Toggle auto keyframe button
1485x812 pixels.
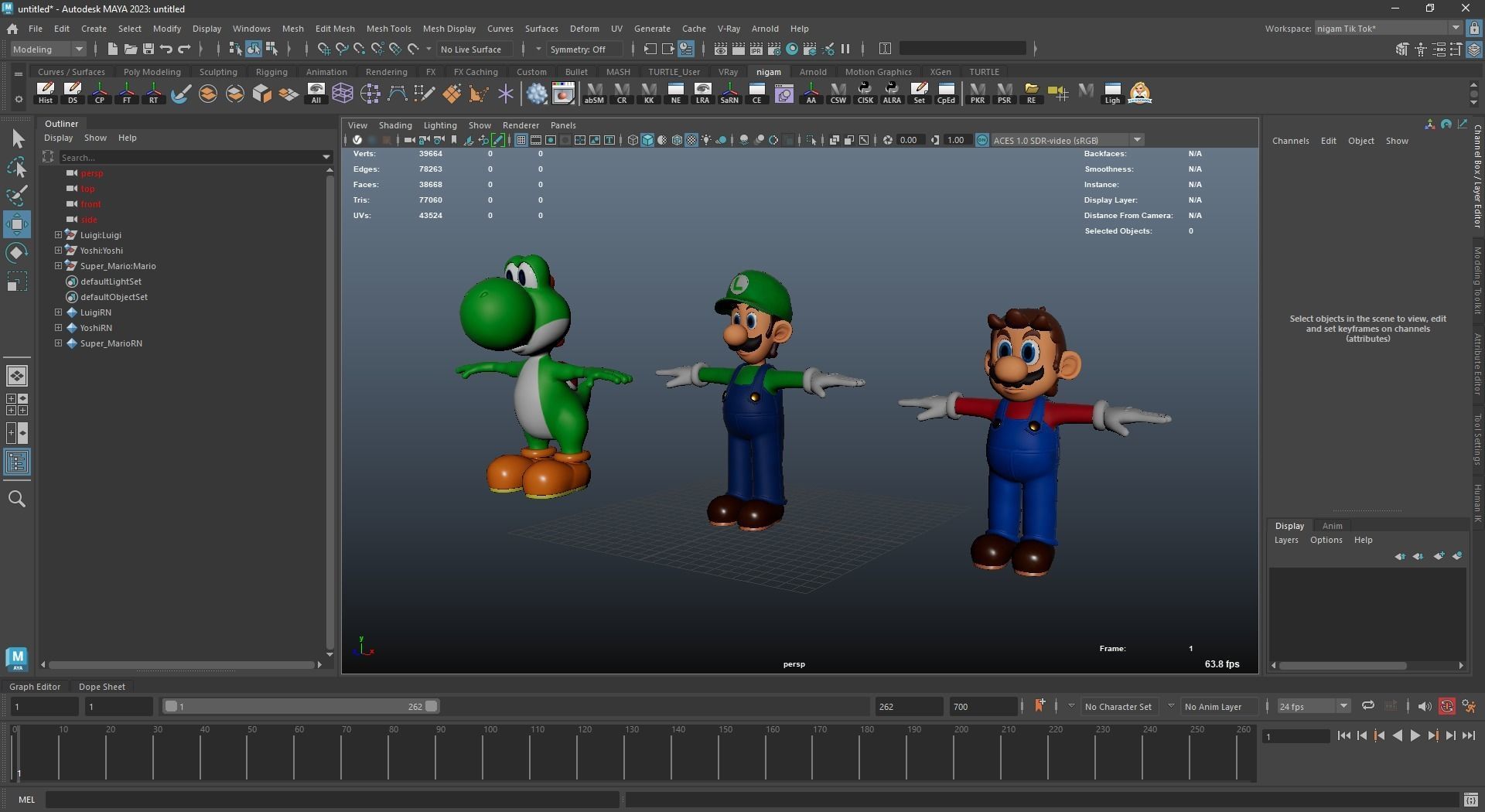(x=1446, y=706)
